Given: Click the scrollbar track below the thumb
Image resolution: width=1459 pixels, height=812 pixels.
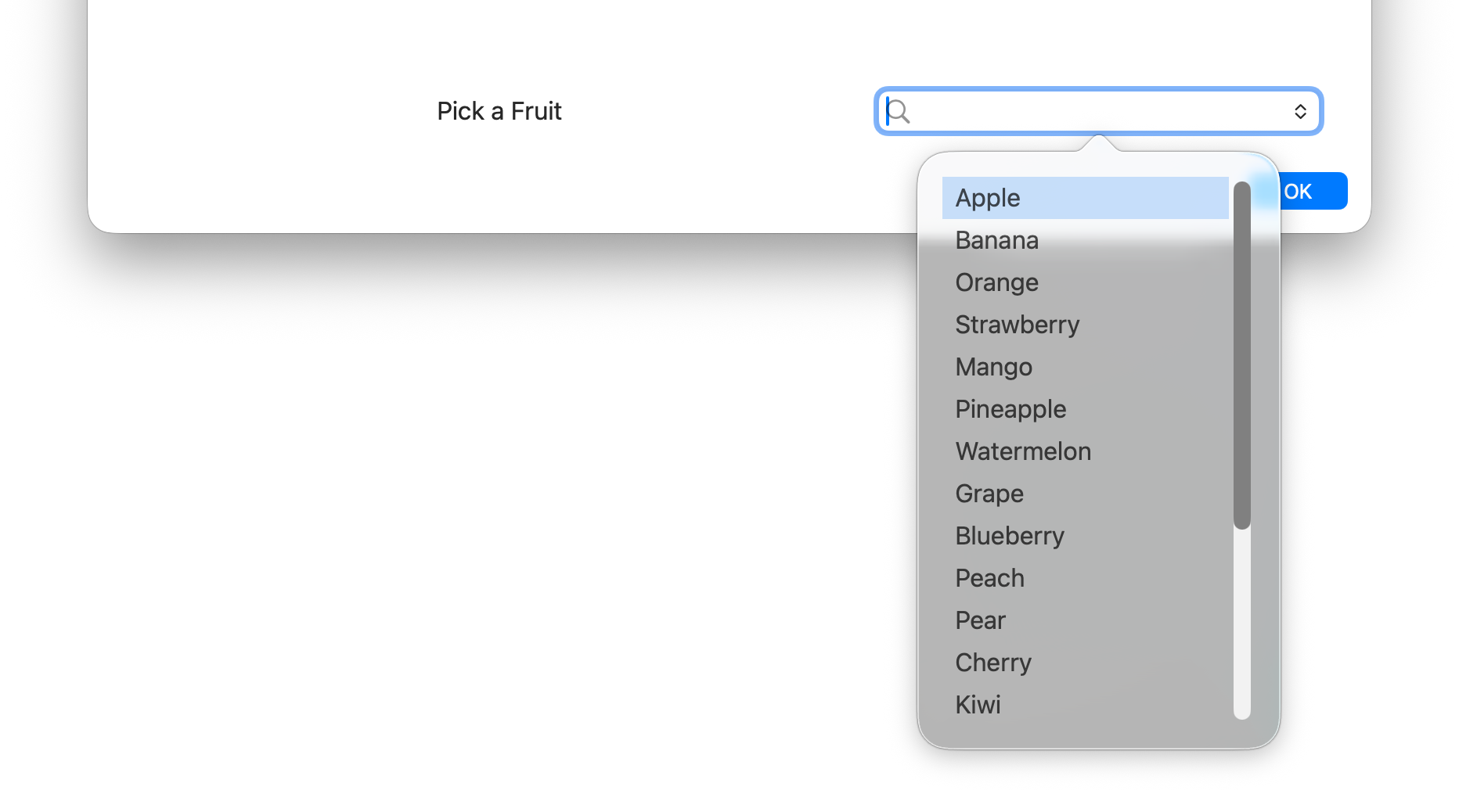Looking at the screenshot, I should [x=1241, y=624].
